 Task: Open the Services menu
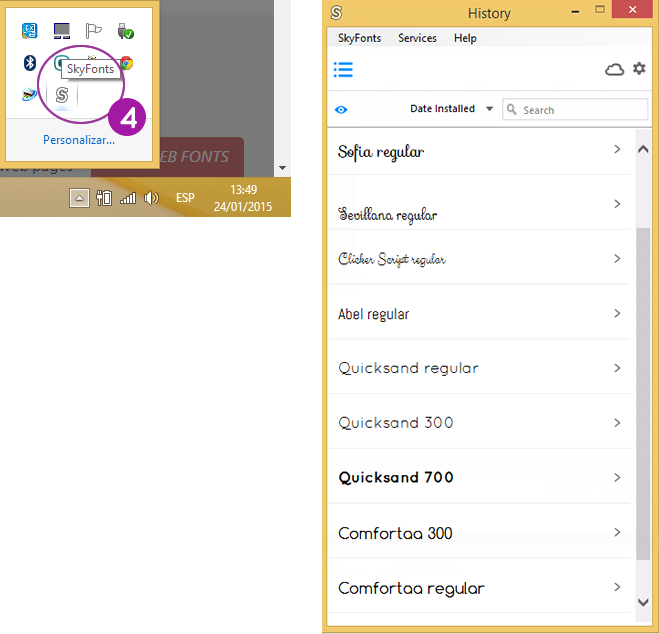click(417, 38)
